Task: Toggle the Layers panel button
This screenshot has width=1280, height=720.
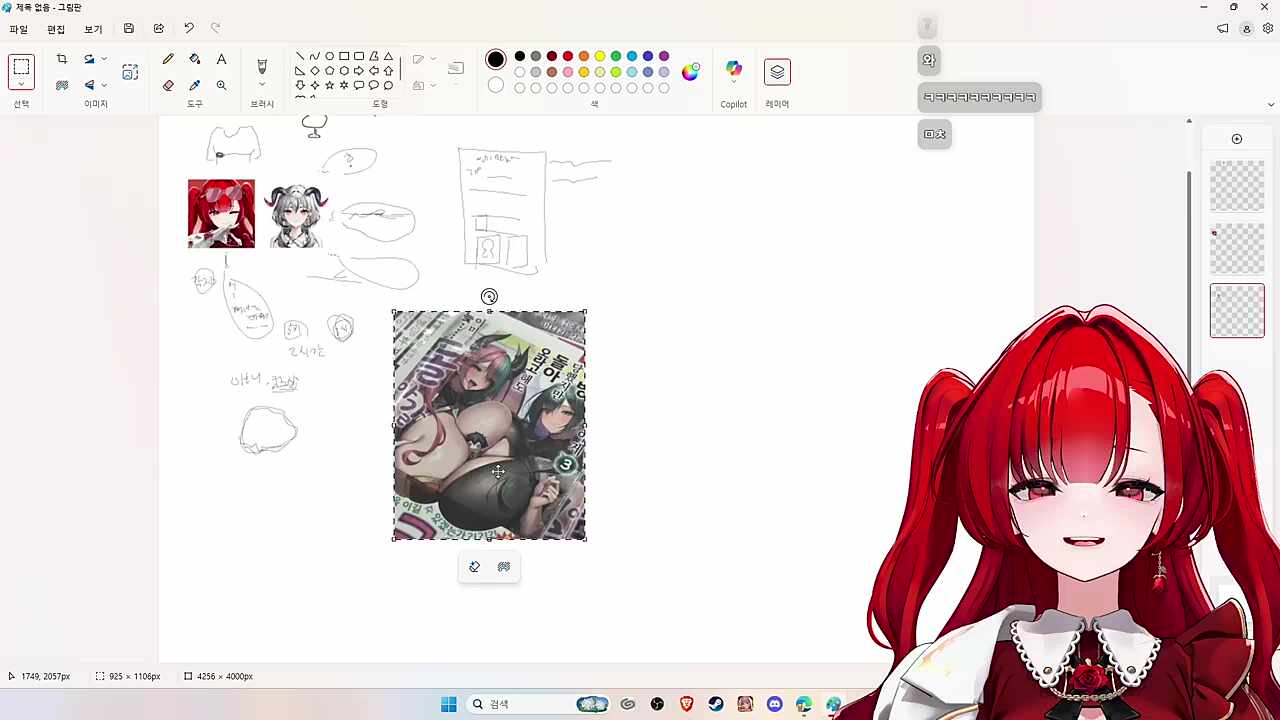Action: tap(777, 72)
